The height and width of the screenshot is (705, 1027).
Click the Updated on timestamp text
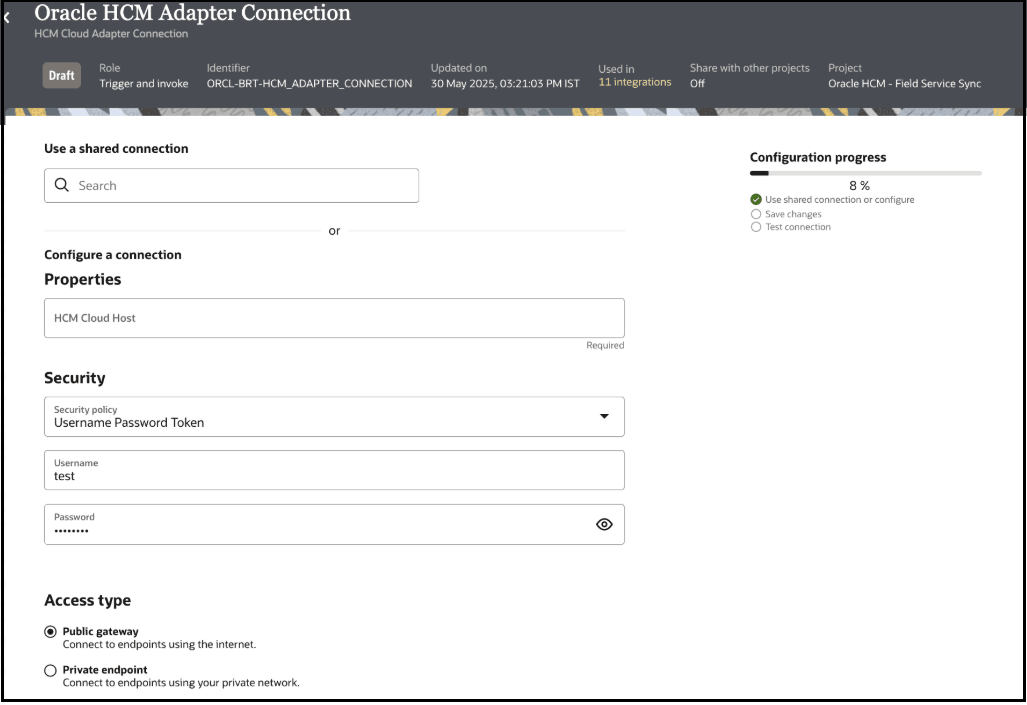coord(505,83)
